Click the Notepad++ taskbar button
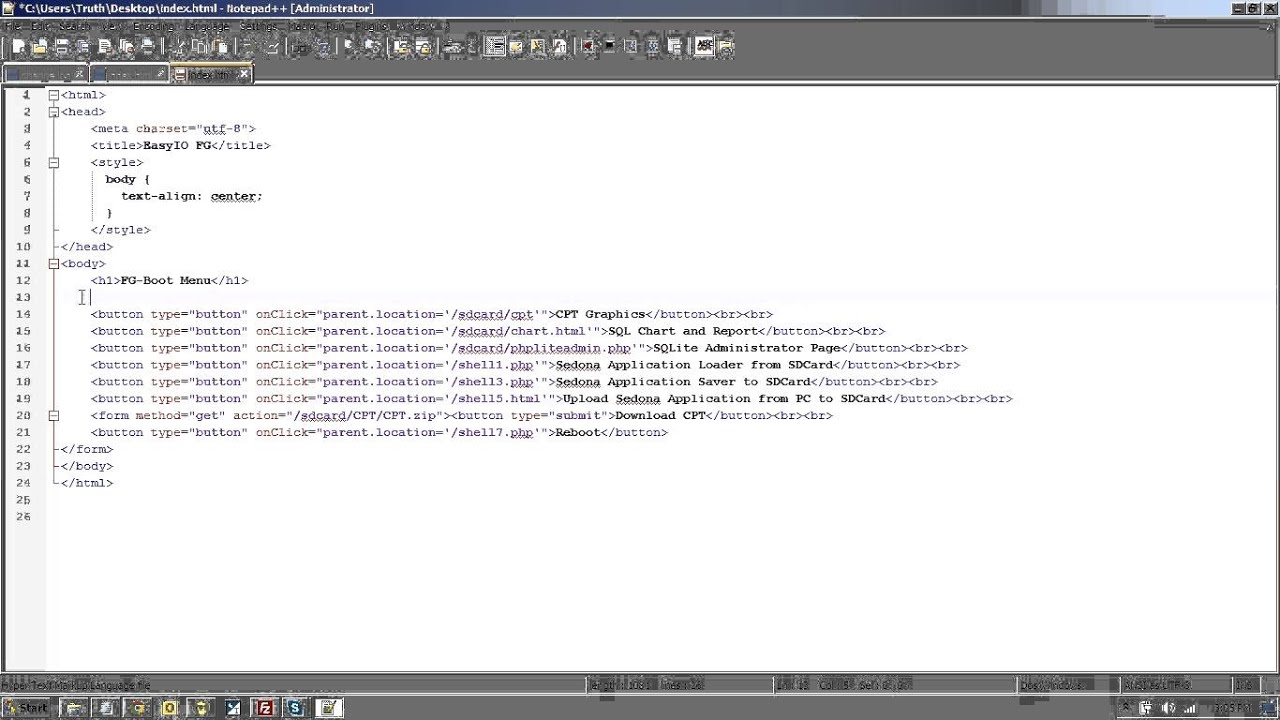This screenshot has width=1280, height=720. pos(328,708)
